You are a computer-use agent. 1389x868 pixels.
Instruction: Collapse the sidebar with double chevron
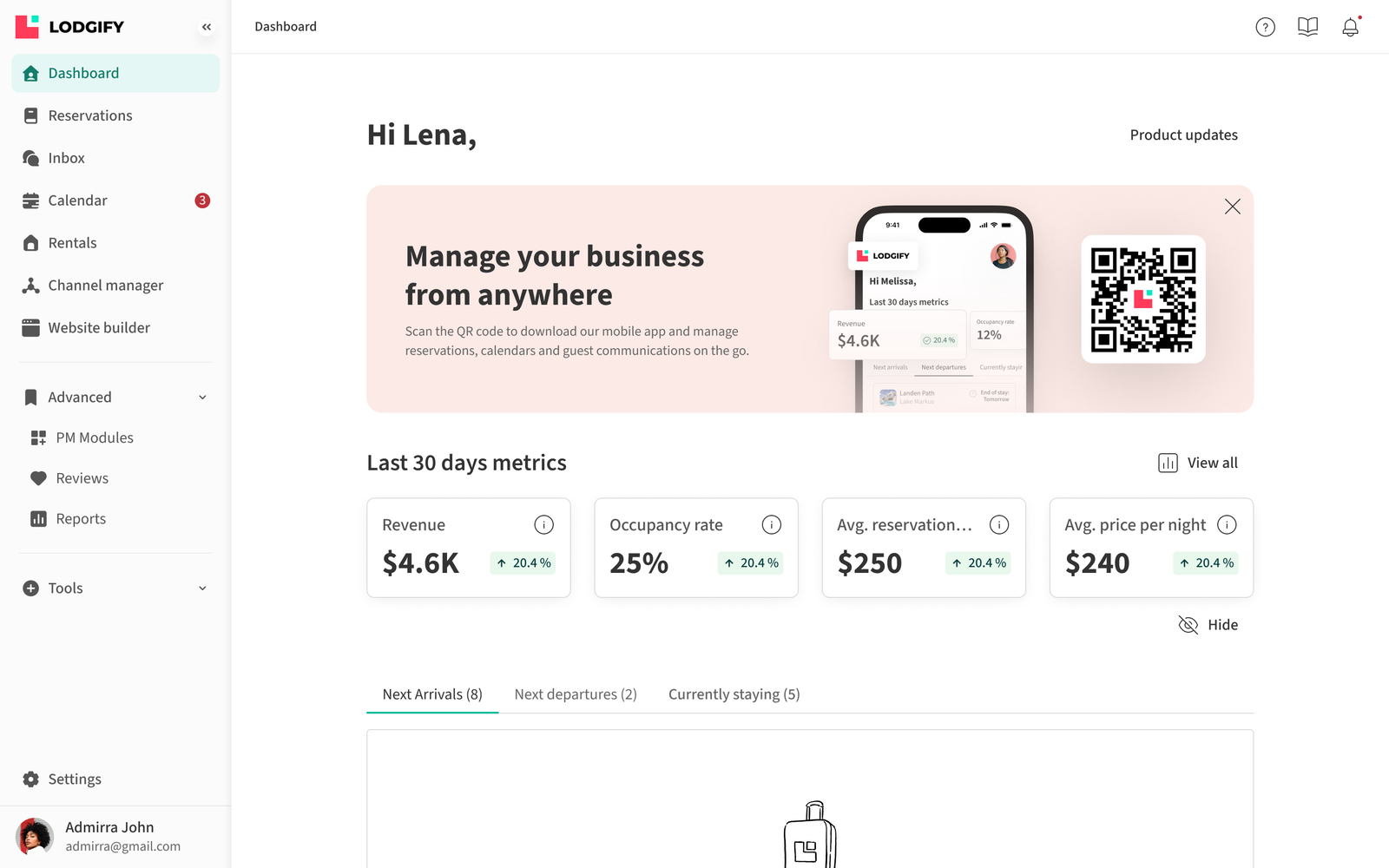[x=207, y=27]
